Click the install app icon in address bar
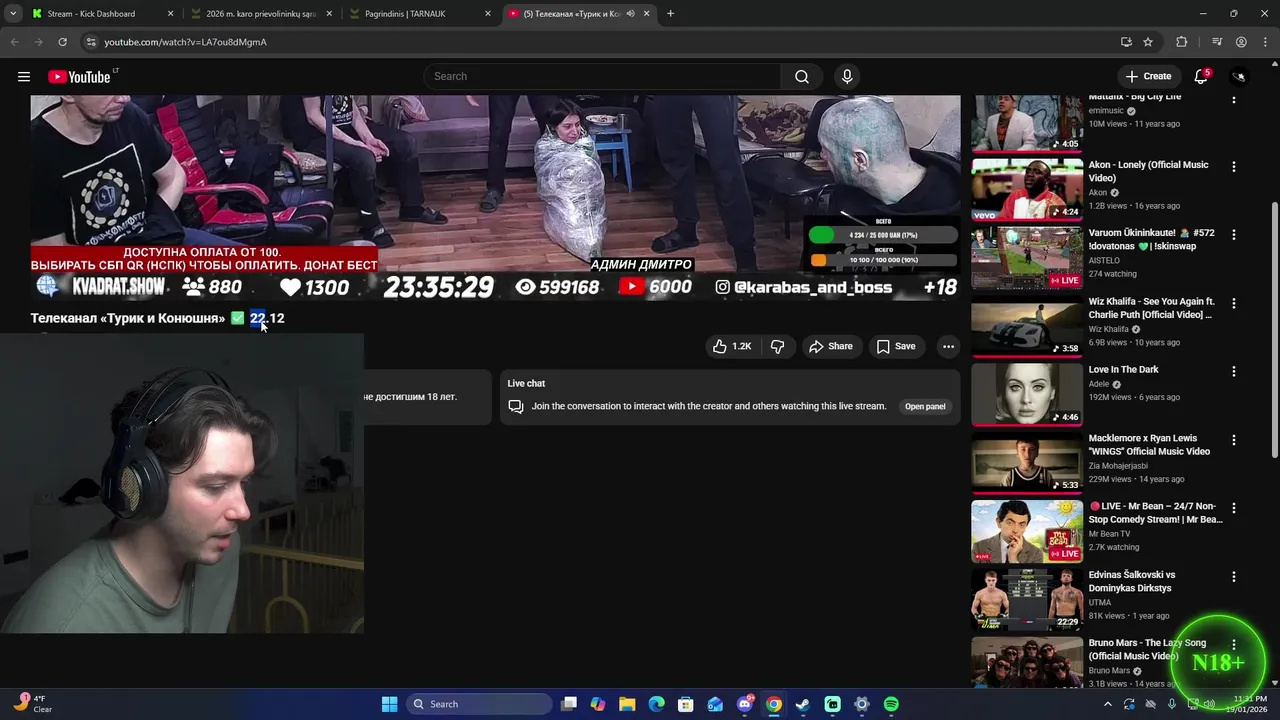This screenshot has height=720, width=1280. click(x=1126, y=42)
